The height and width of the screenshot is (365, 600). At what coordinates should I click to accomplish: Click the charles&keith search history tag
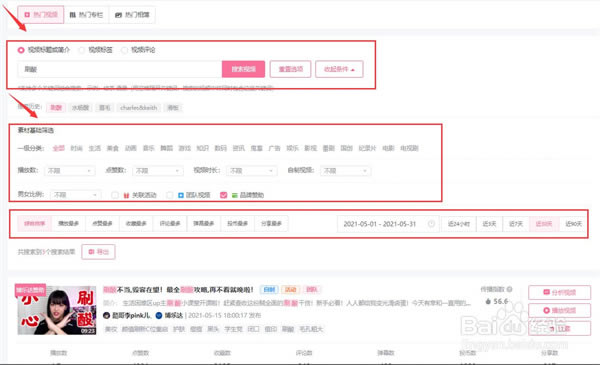139,108
